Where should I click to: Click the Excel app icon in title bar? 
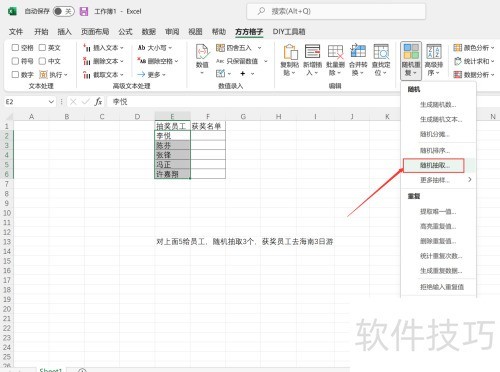[13, 11]
